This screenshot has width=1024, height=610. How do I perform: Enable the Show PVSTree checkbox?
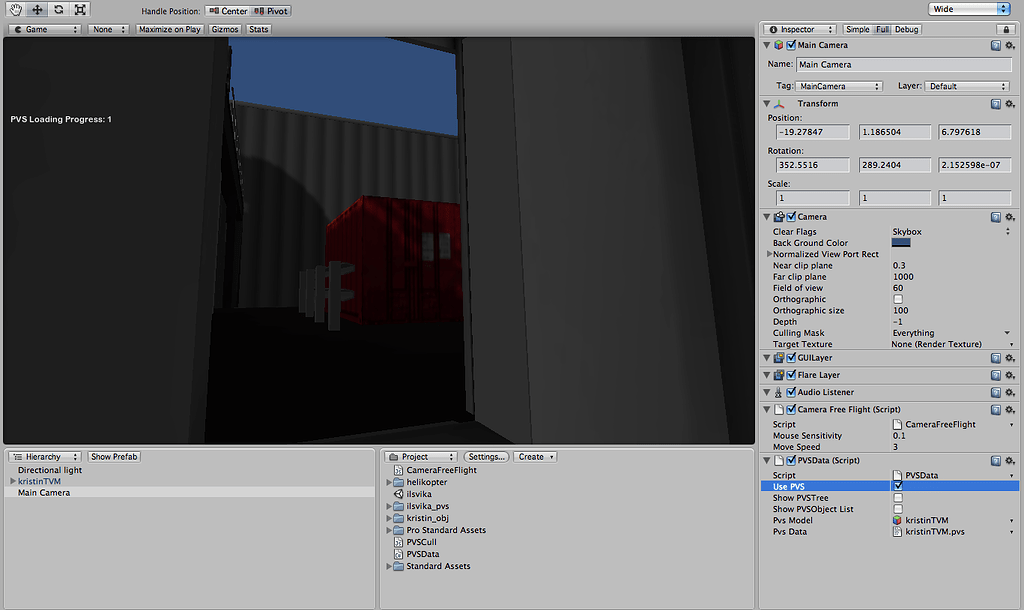[x=898, y=497]
